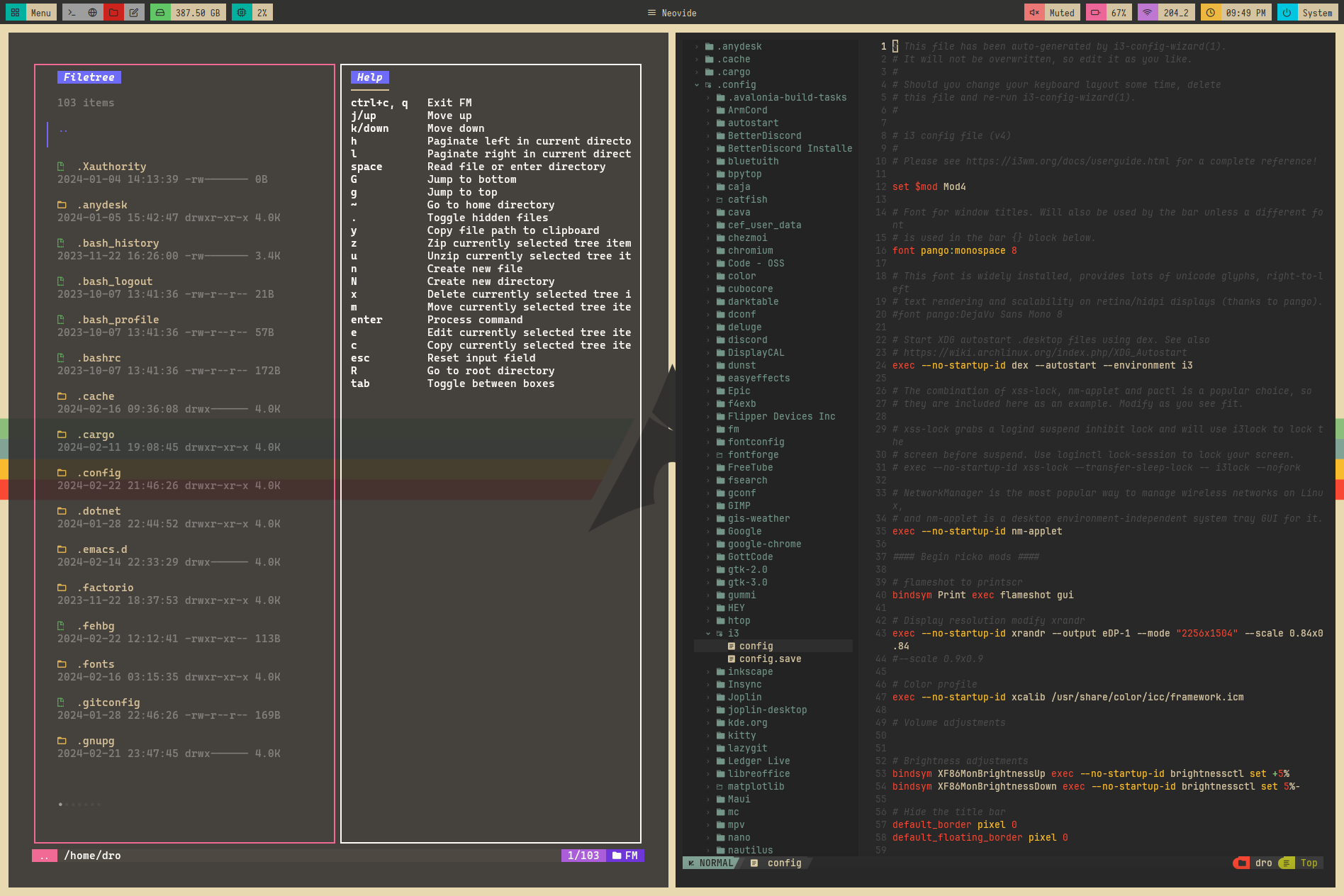Expand the chromium folder in Neovide tree
The width and height of the screenshot is (1344, 896).
coord(708,251)
